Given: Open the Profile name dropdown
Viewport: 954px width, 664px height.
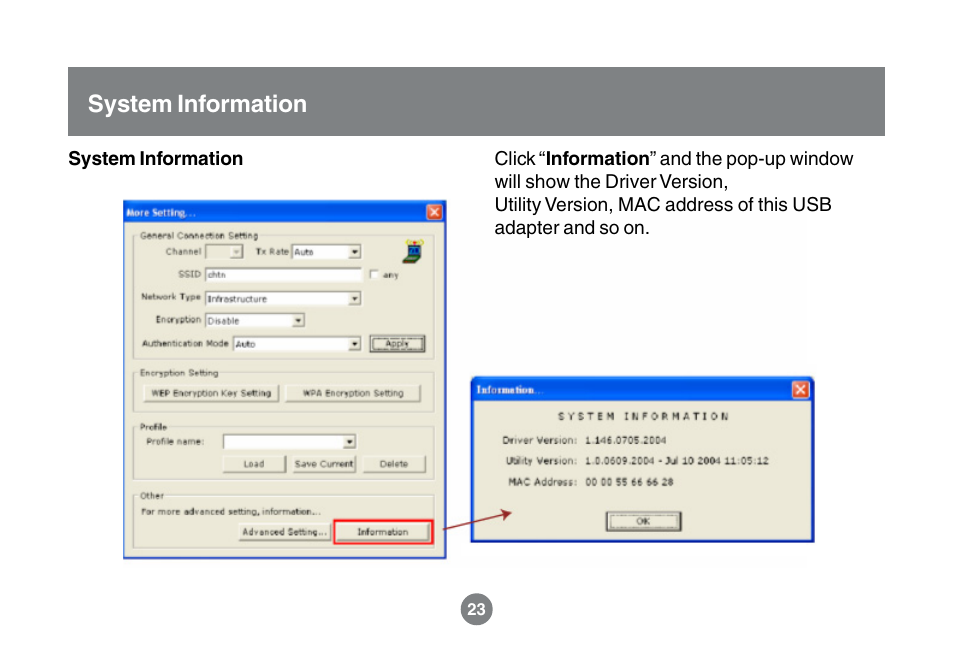Looking at the screenshot, I should coord(349,441).
